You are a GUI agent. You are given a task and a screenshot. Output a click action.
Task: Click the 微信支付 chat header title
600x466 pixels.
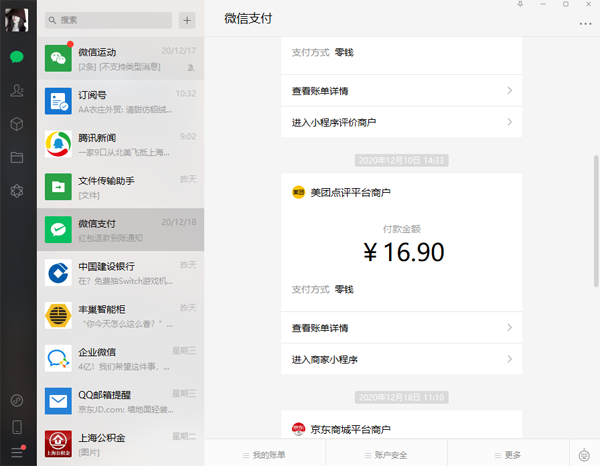click(248, 18)
